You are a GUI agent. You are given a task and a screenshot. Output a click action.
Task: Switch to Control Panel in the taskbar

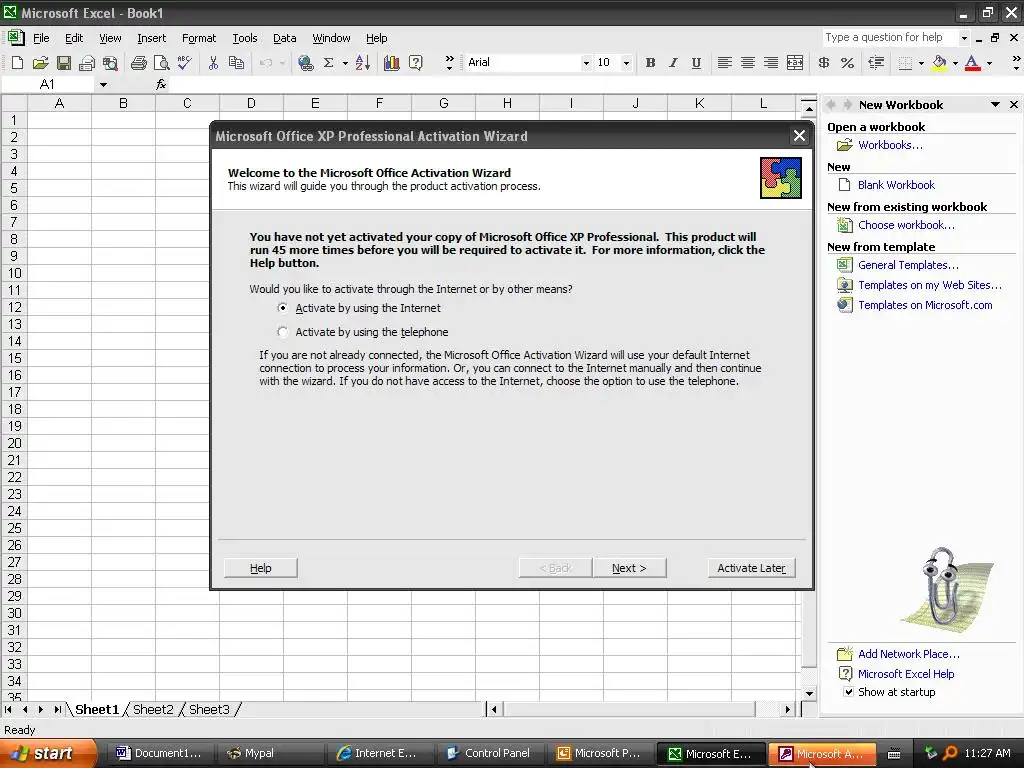(x=488, y=753)
